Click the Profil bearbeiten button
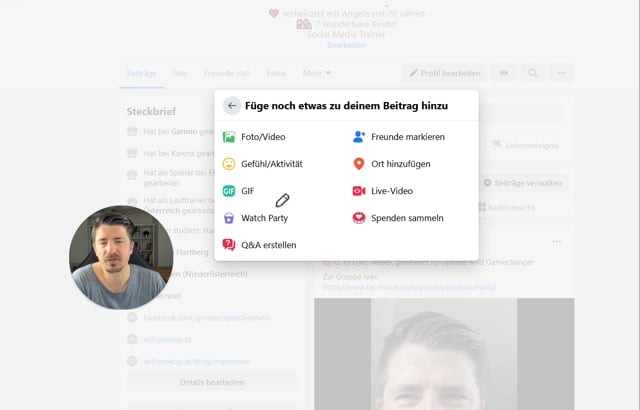The width and height of the screenshot is (640, 410). click(445, 73)
